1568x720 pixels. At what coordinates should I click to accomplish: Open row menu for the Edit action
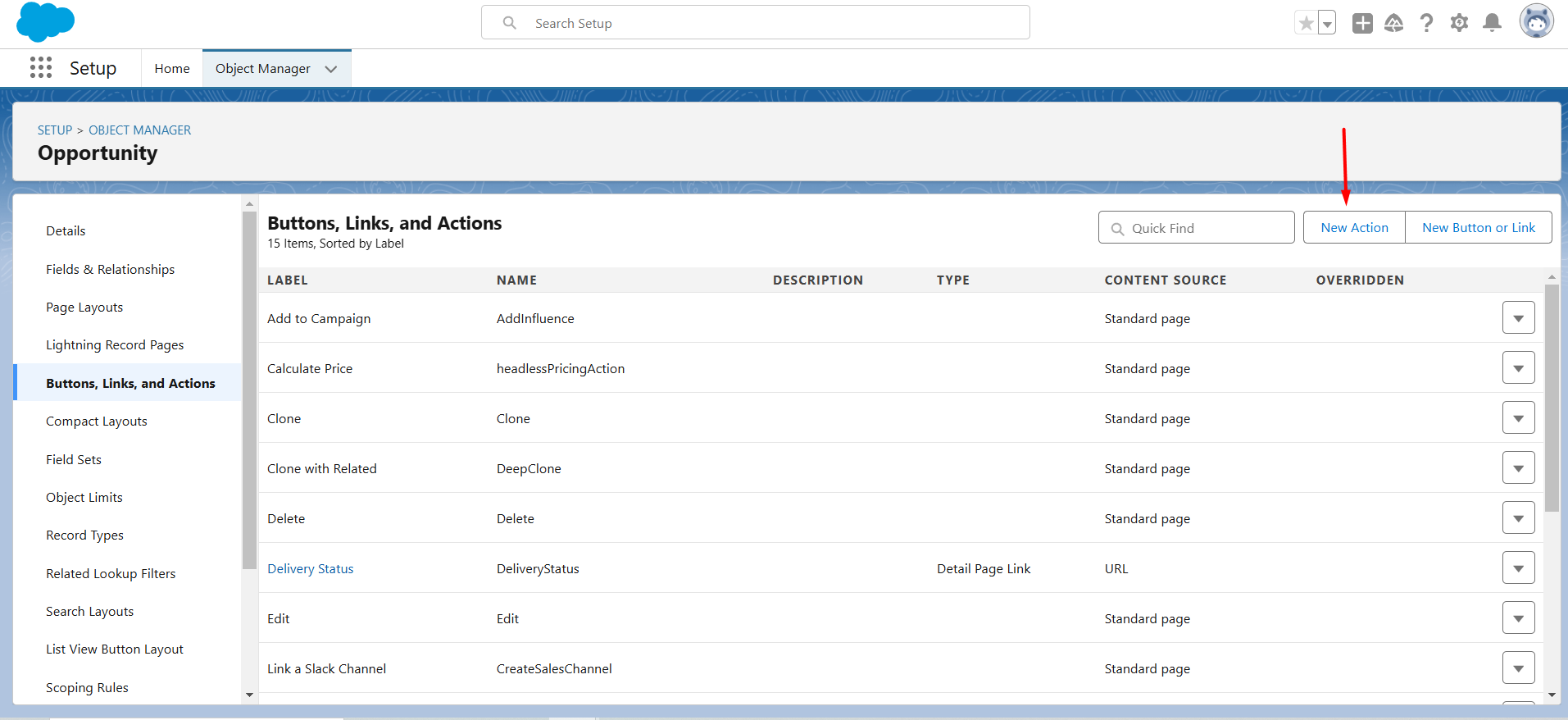point(1518,618)
